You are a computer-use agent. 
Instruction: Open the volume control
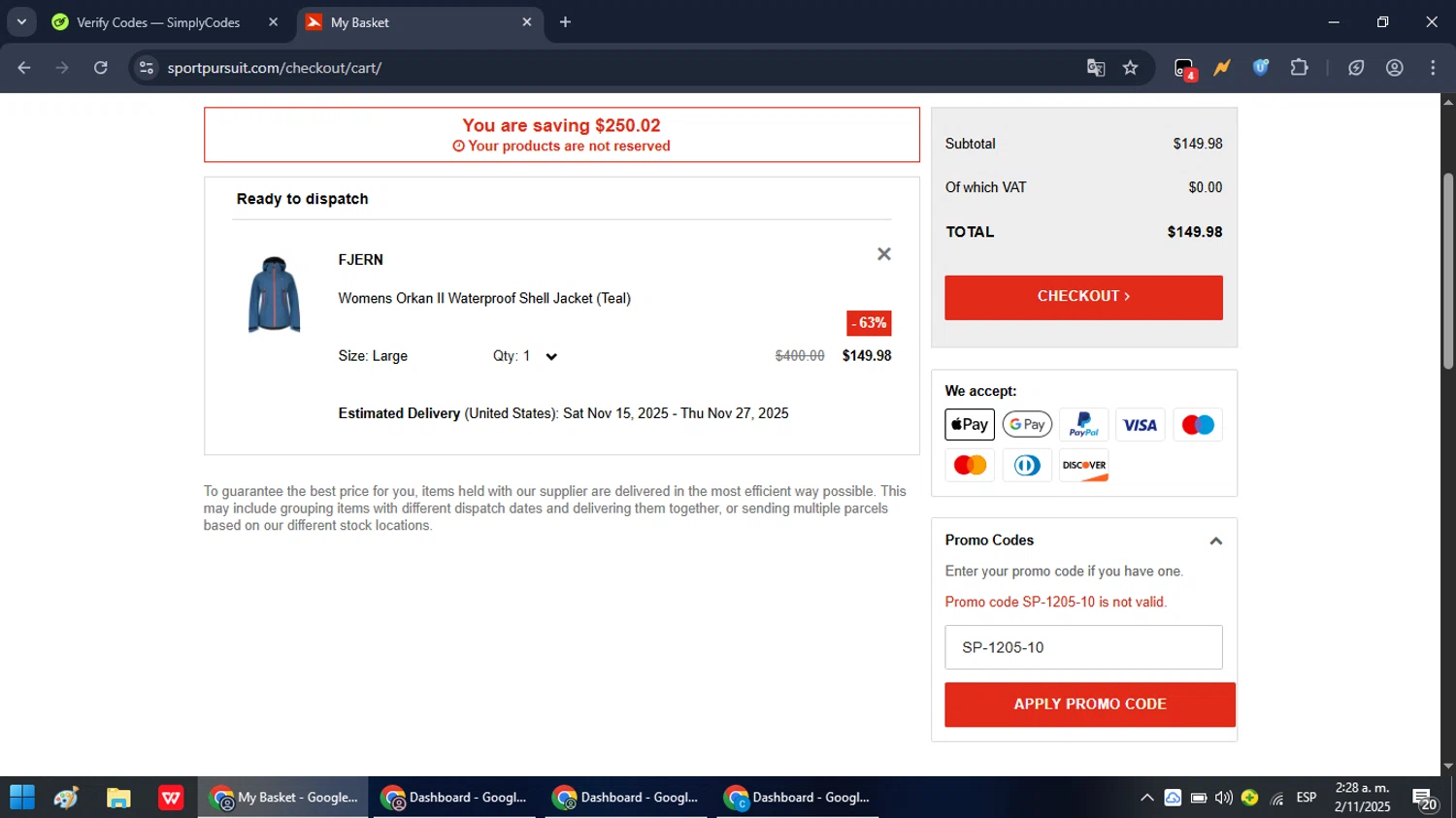[x=1223, y=798]
